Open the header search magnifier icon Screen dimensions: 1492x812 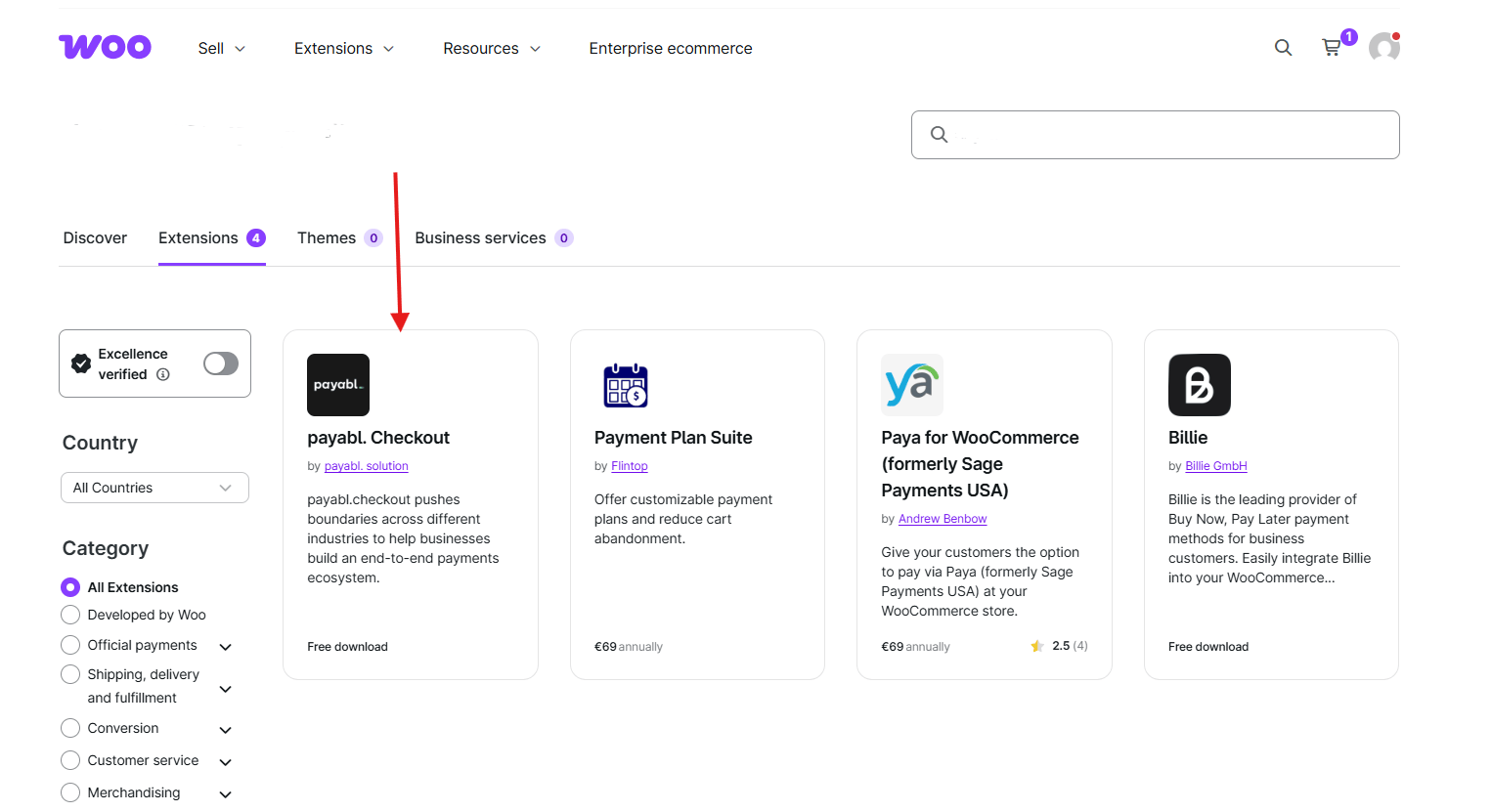1283,48
